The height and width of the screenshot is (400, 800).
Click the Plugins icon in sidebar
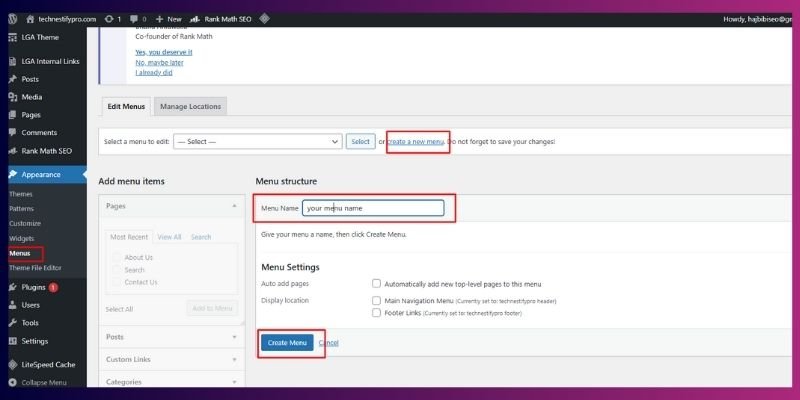tap(11, 287)
